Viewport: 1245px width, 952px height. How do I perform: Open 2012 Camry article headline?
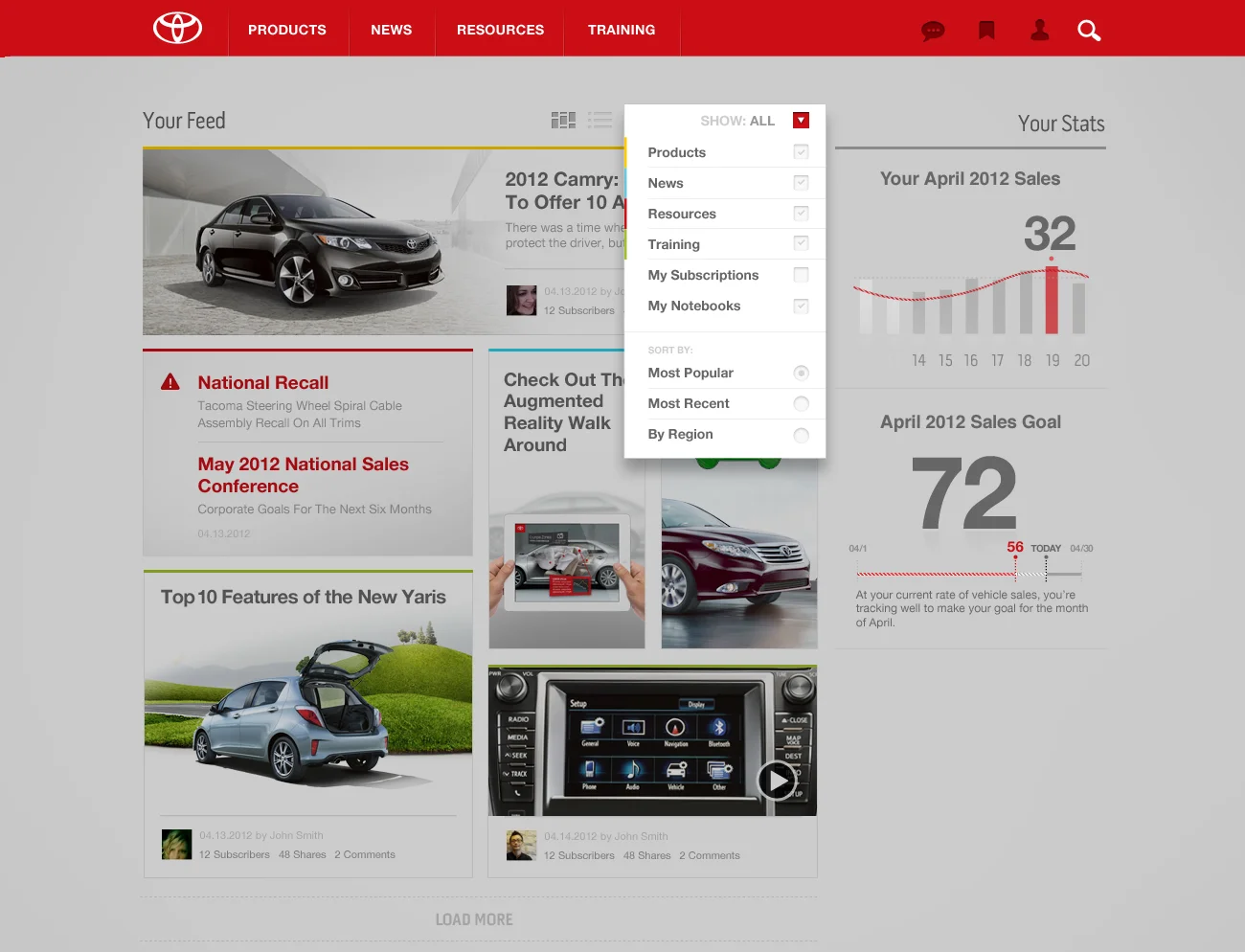[564, 191]
